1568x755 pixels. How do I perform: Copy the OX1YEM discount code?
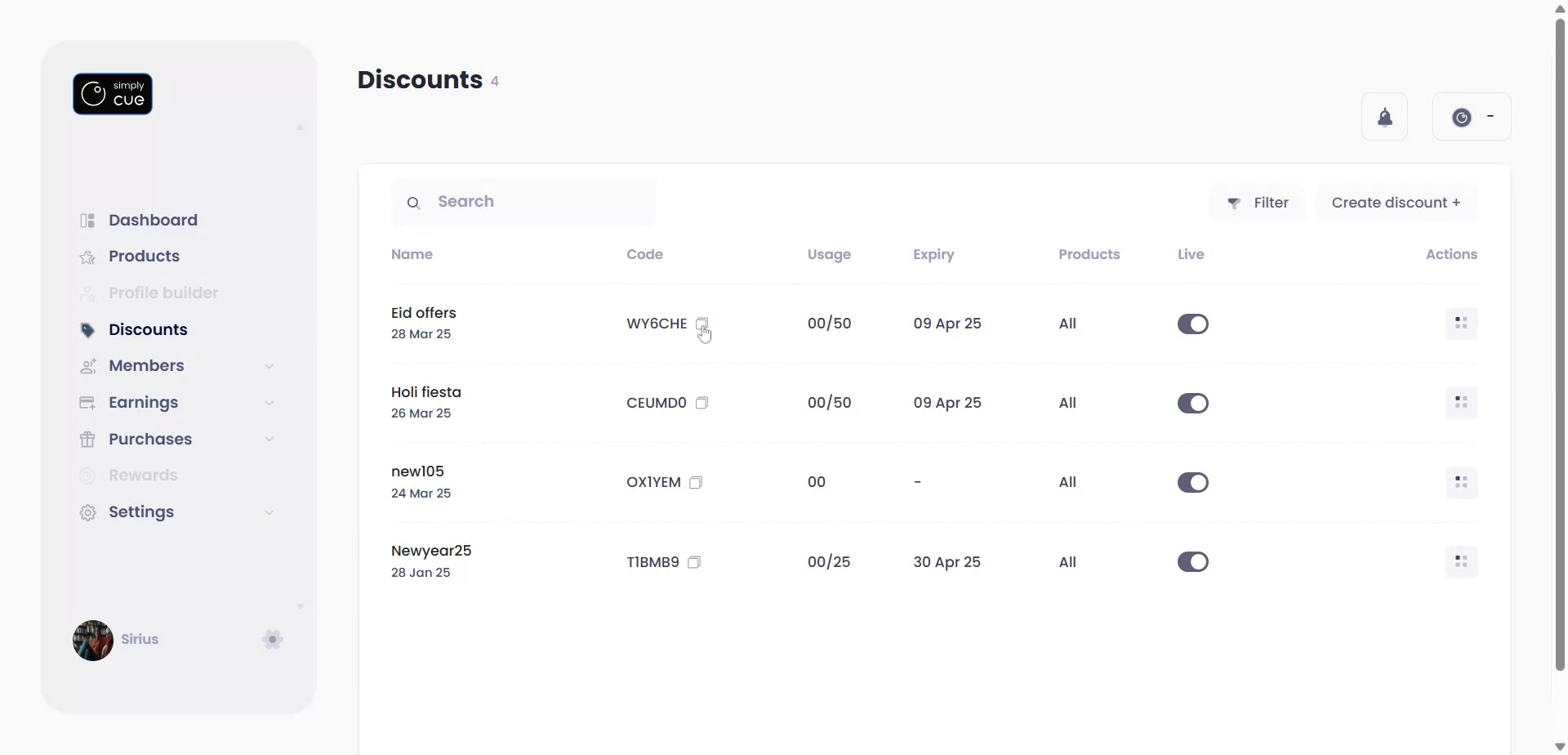click(696, 483)
